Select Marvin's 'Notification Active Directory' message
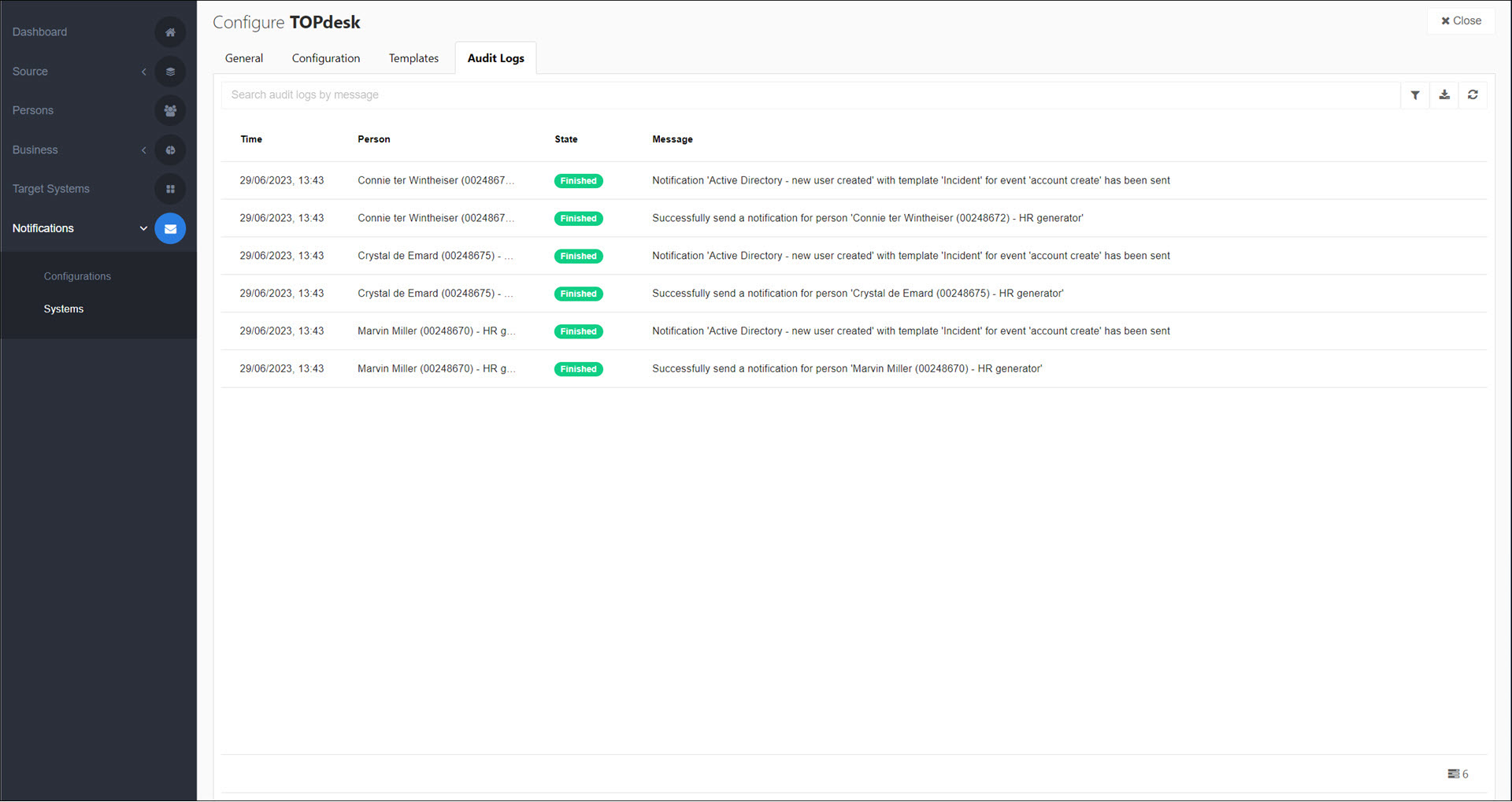 tap(911, 331)
